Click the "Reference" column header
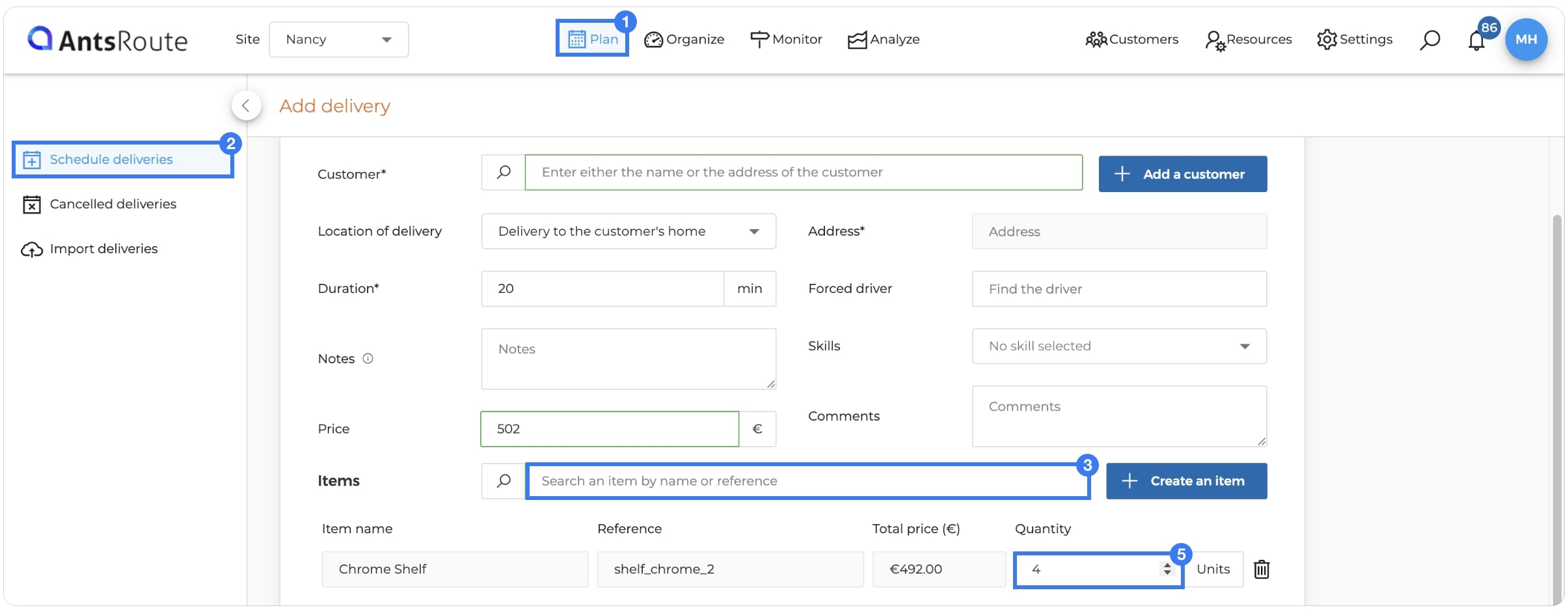Image resolution: width=1568 pixels, height=612 pixels. (629, 529)
